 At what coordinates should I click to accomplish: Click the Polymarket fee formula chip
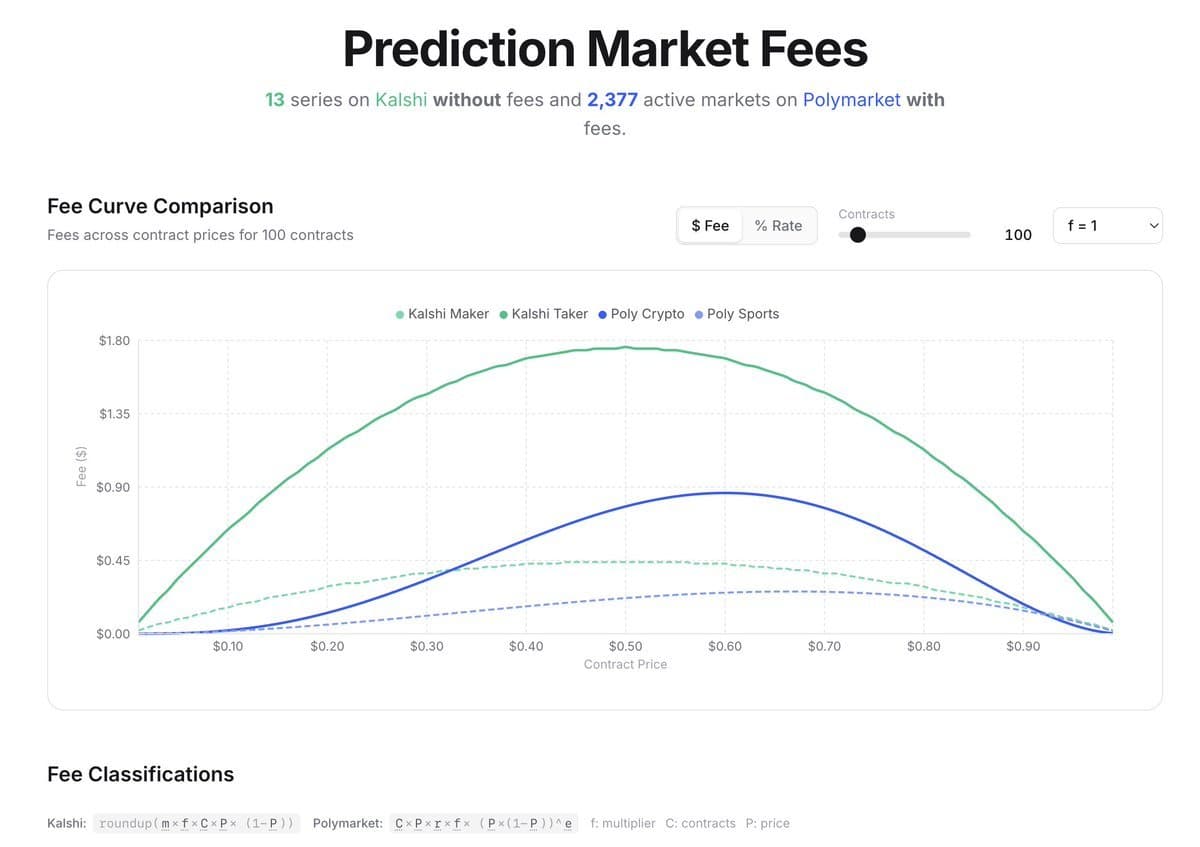(485, 823)
